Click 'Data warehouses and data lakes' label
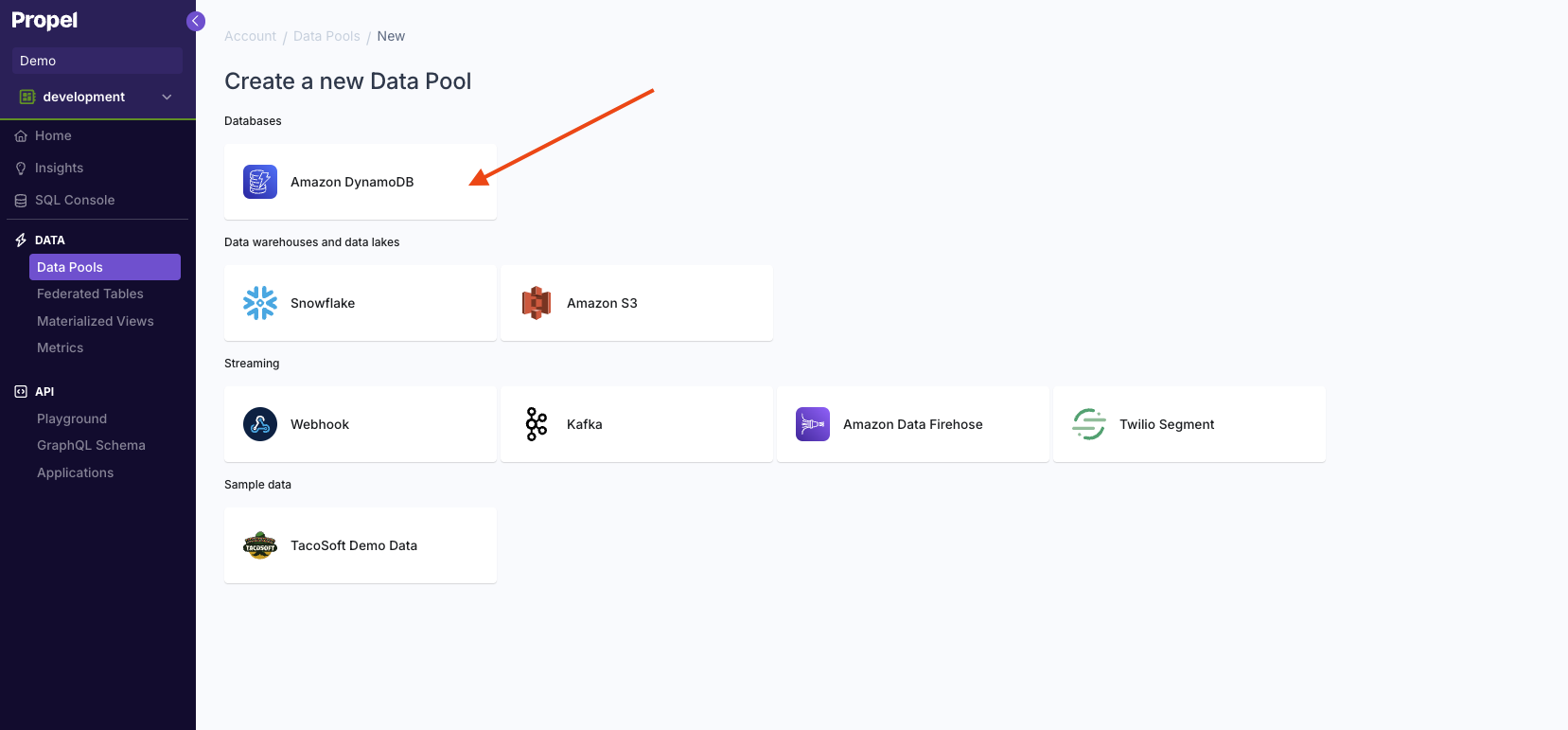This screenshot has width=1568, height=730. click(x=311, y=242)
